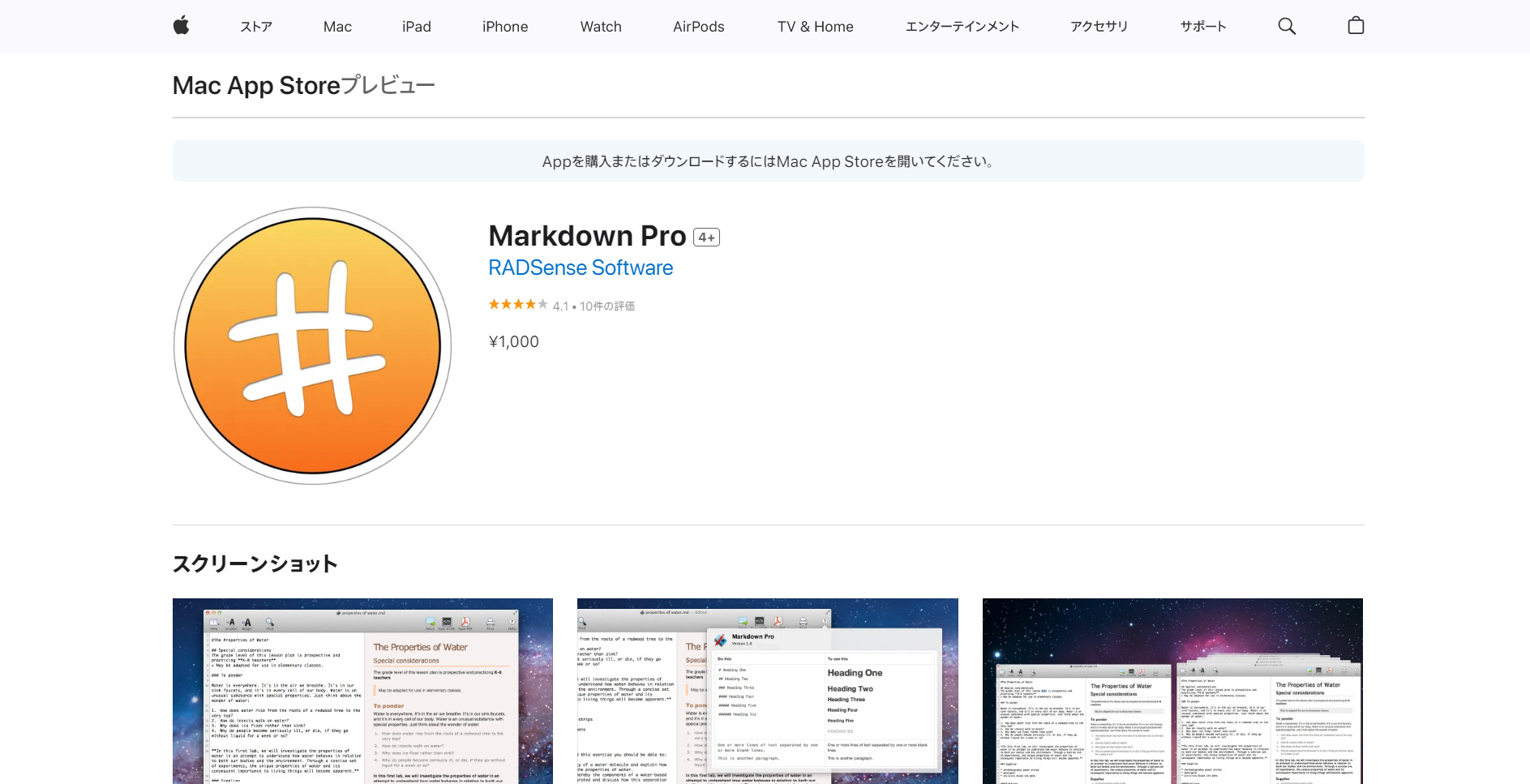Select the iPhone menu entry
Viewport: 1530px width, 784px height.
coord(504,26)
